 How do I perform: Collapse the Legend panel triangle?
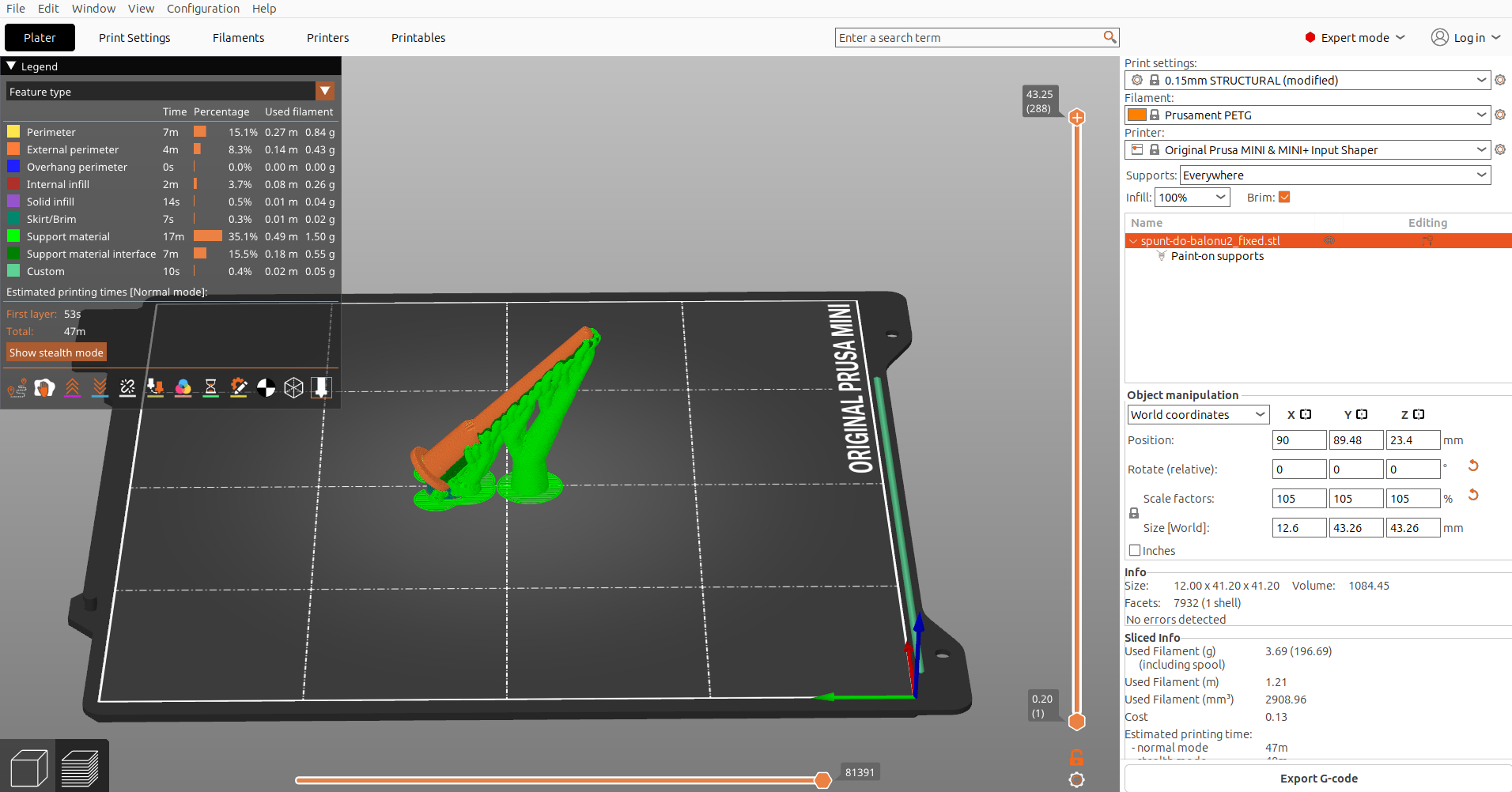pos(11,66)
